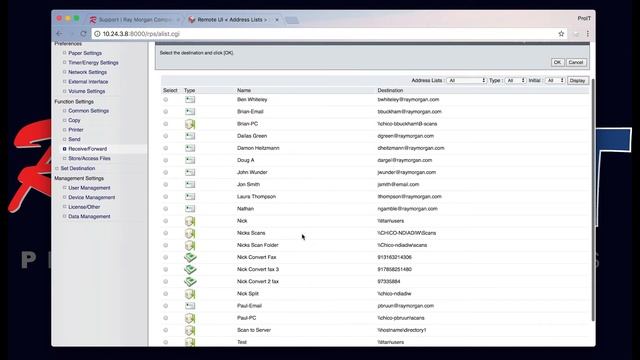640x360 pixels.
Task: Select the radio button for Nathan
Action: tap(166, 209)
